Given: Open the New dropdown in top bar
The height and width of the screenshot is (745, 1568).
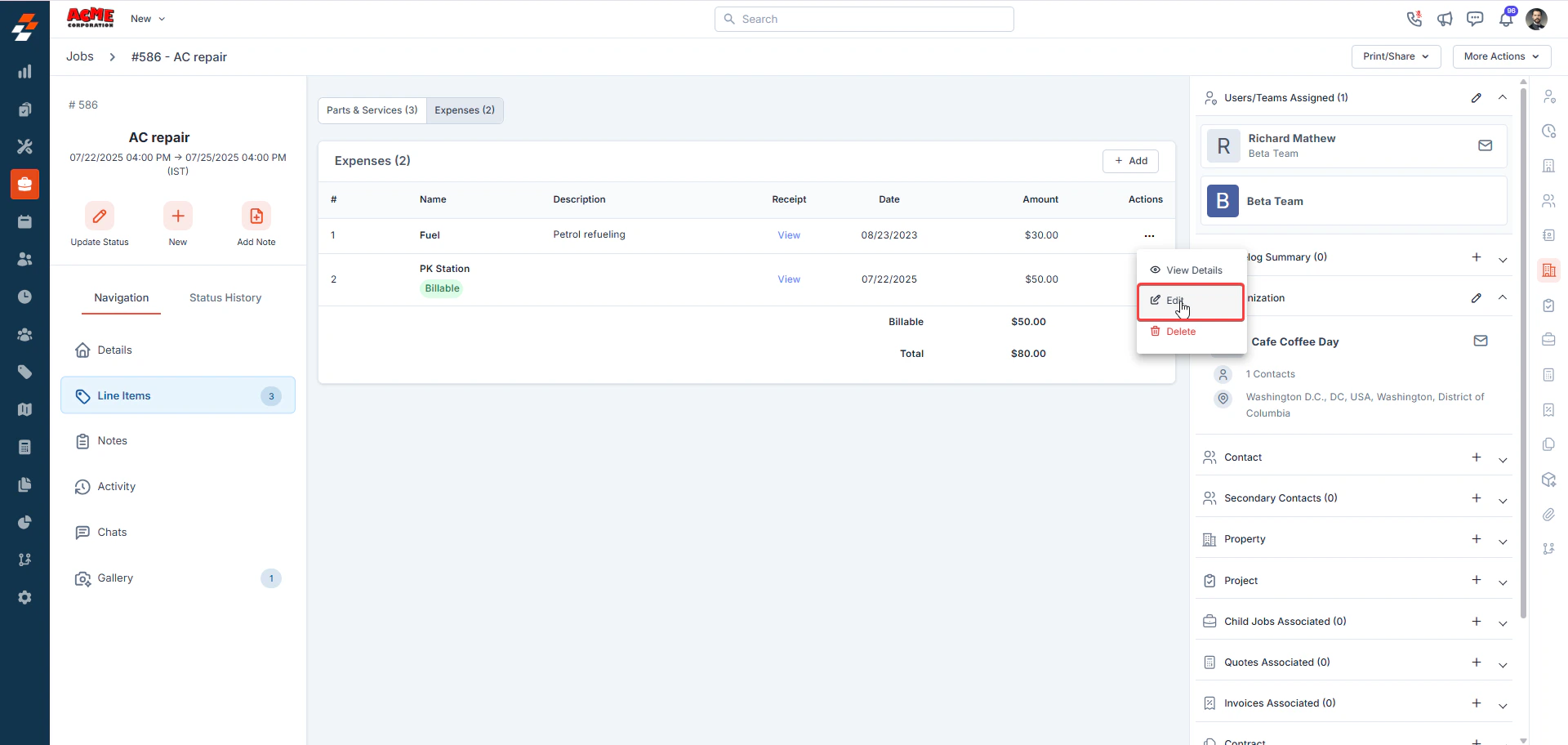Looking at the screenshot, I should (148, 19).
